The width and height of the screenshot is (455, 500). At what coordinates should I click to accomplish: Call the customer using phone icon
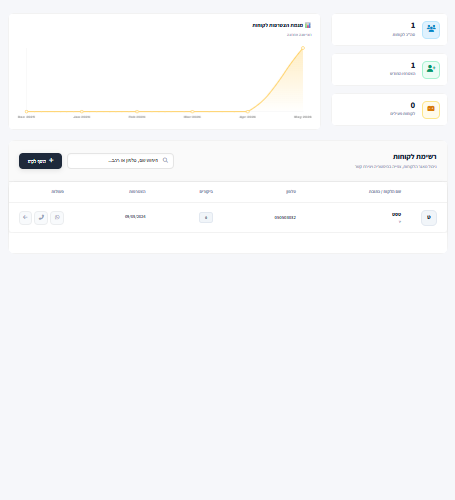pyautogui.click(x=41, y=218)
